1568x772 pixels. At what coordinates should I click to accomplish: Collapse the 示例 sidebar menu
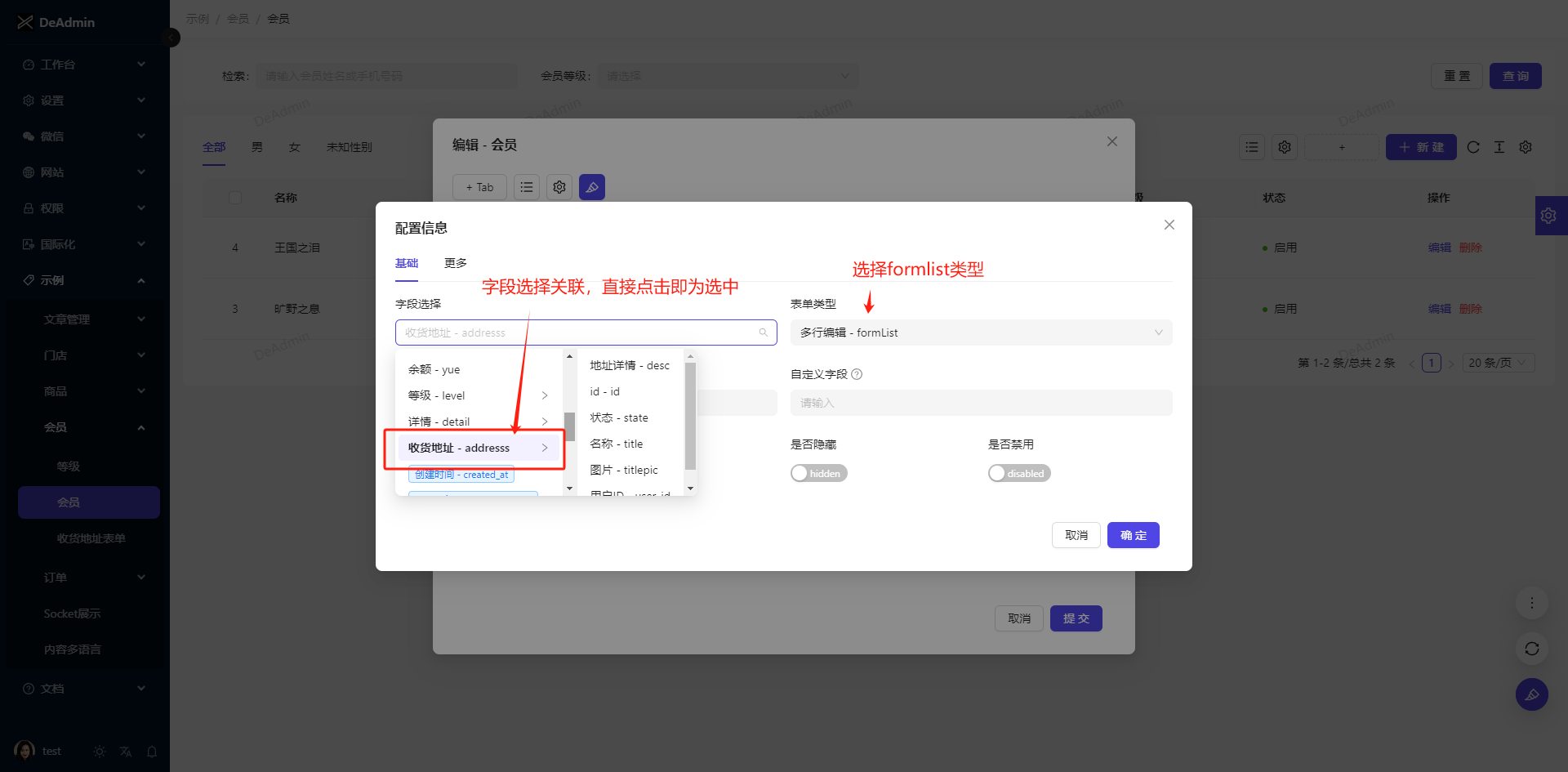(x=85, y=280)
